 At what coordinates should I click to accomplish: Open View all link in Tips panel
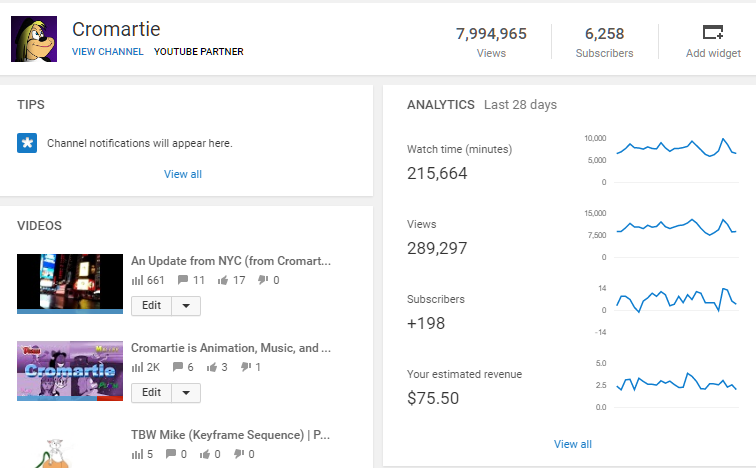click(x=183, y=174)
